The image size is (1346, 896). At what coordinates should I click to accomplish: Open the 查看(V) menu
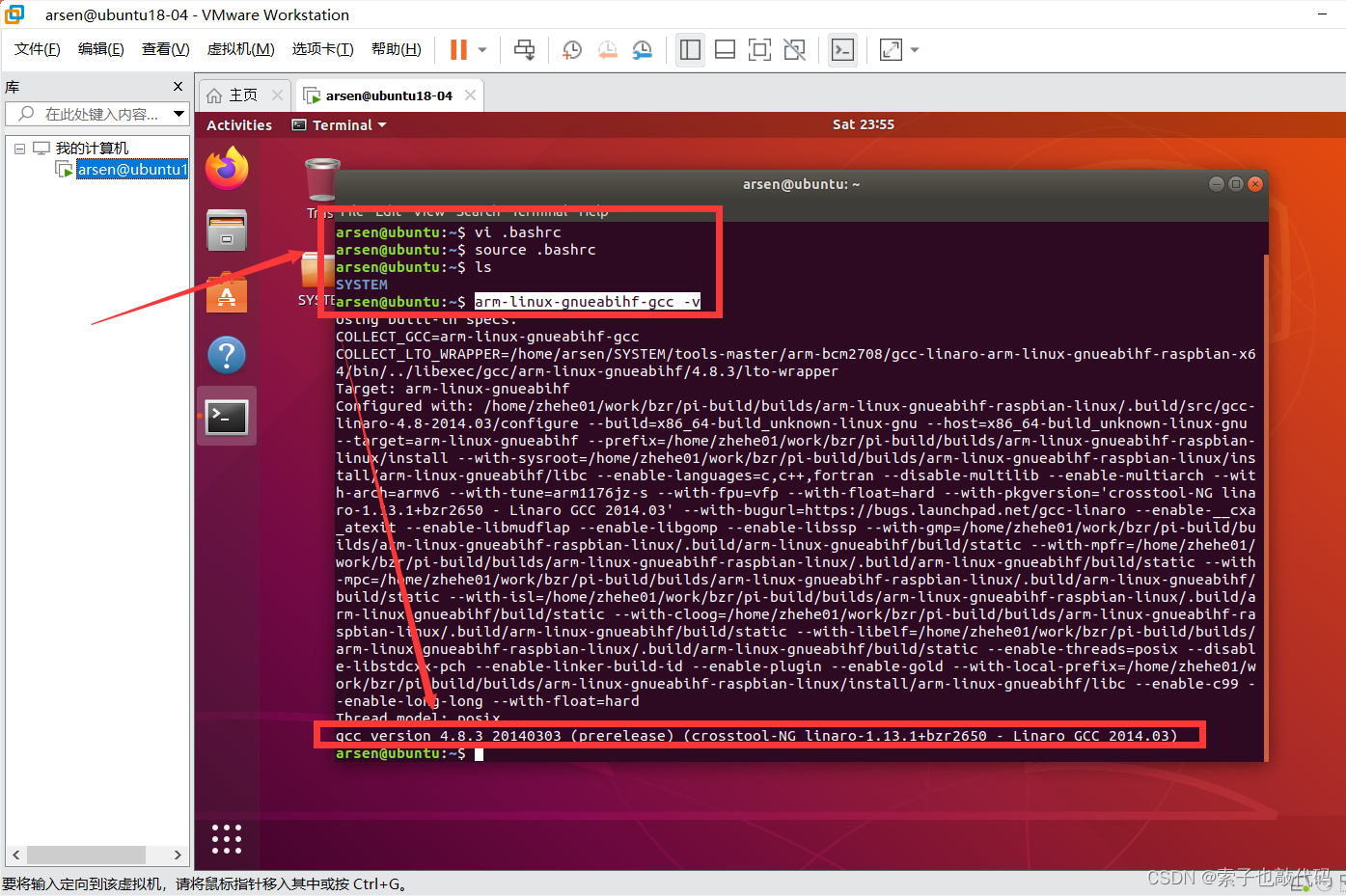(165, 49)
